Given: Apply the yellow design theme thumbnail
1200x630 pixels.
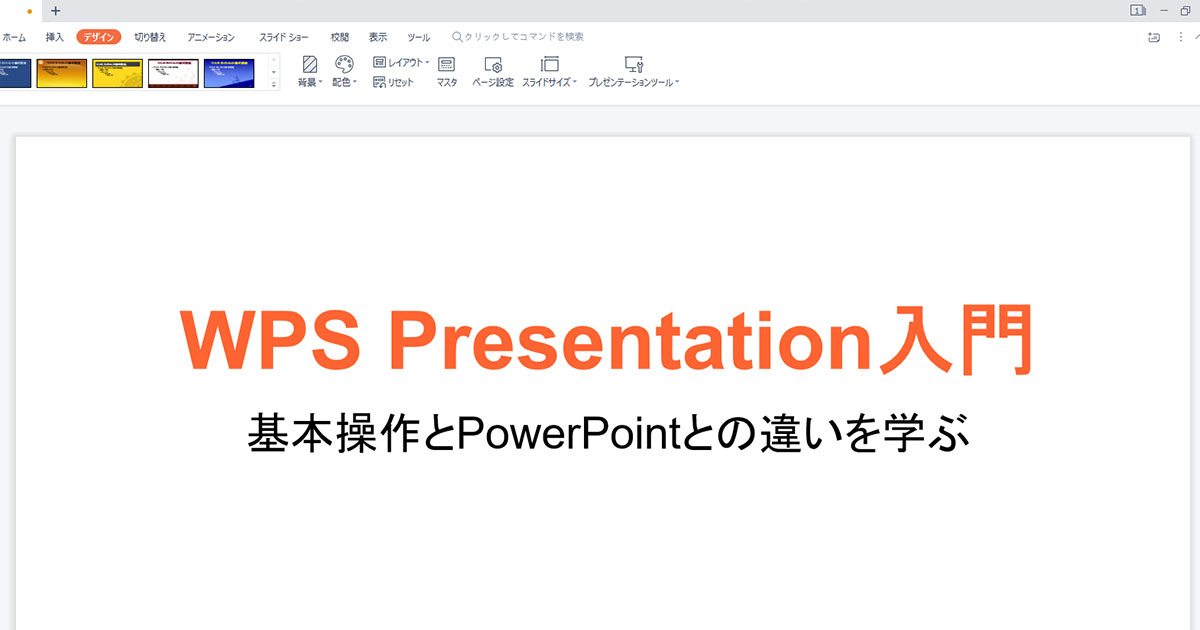Looking at the screenshot, I should coord(117,73).
